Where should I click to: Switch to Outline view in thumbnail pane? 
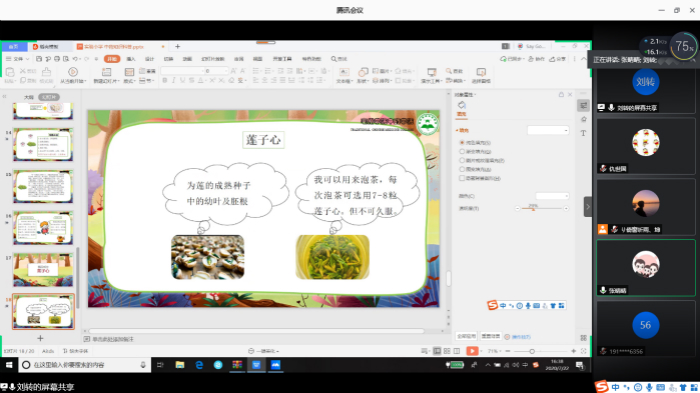(29, 97)
